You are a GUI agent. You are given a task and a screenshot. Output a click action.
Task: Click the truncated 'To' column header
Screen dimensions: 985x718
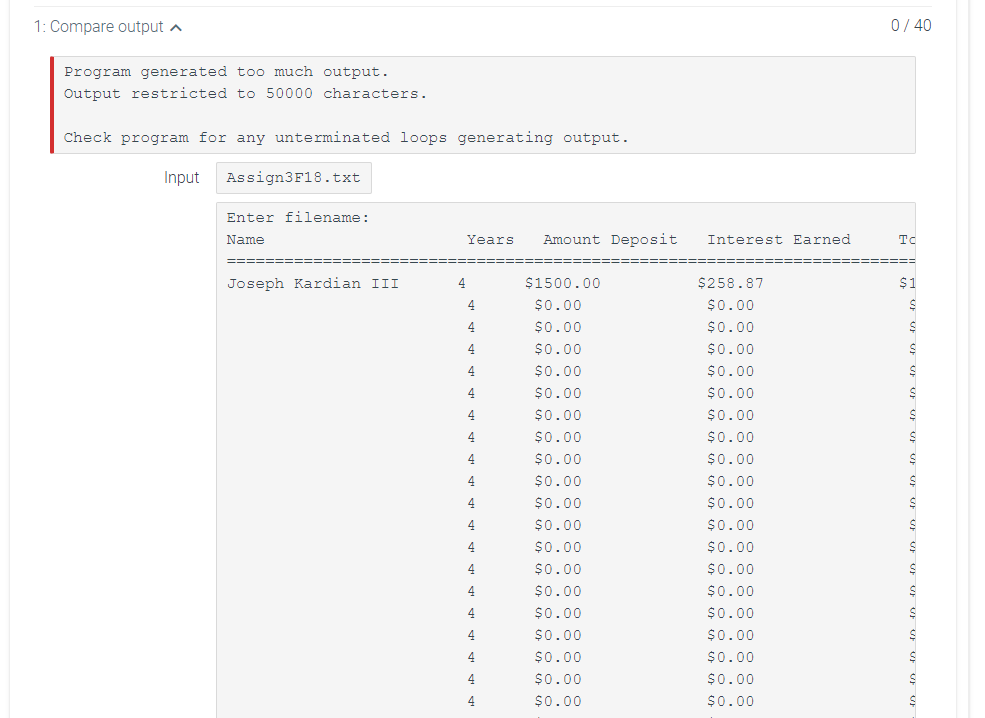(906, 239)
